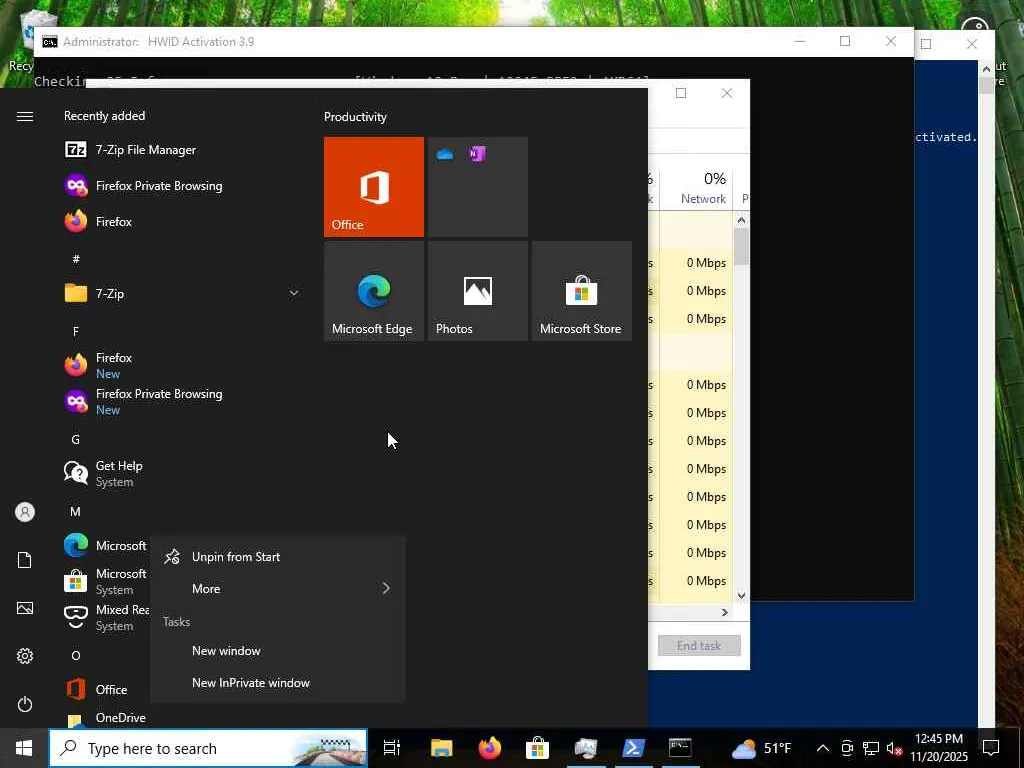
Task: Select the Productivity group heading
Action: 355,117
